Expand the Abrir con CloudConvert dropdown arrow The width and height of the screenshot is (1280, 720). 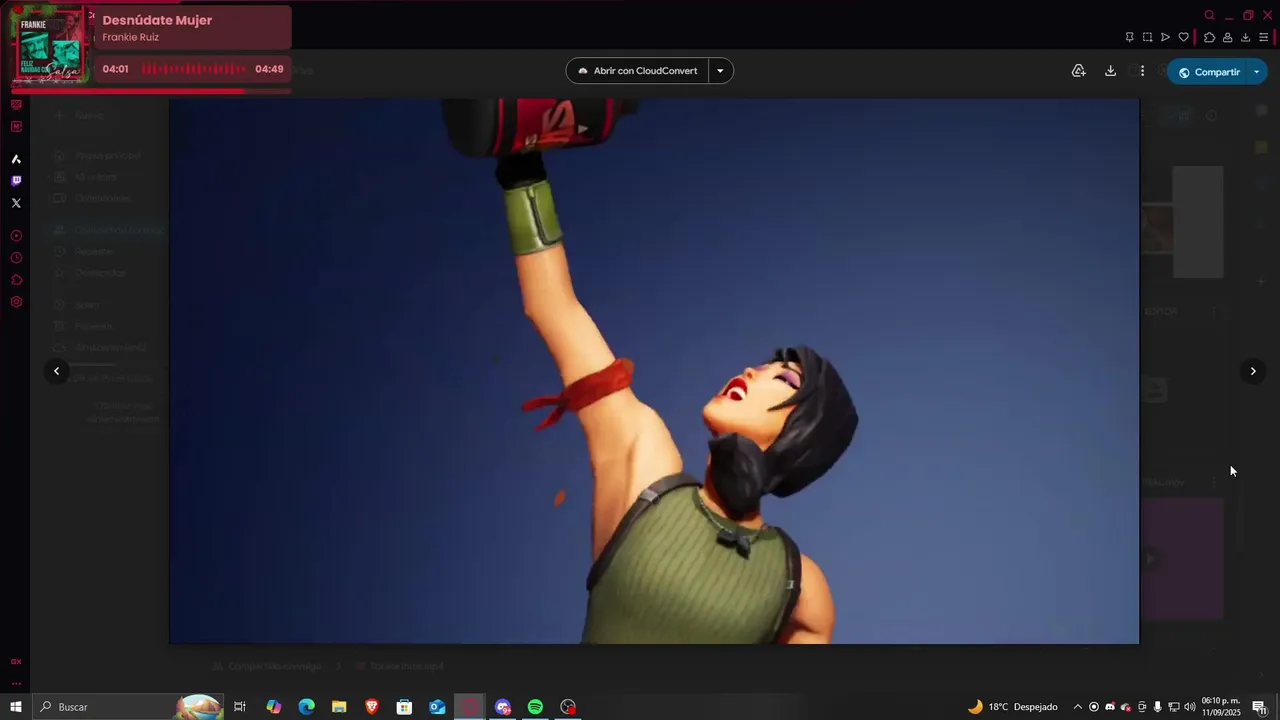(x=720, y=71)
